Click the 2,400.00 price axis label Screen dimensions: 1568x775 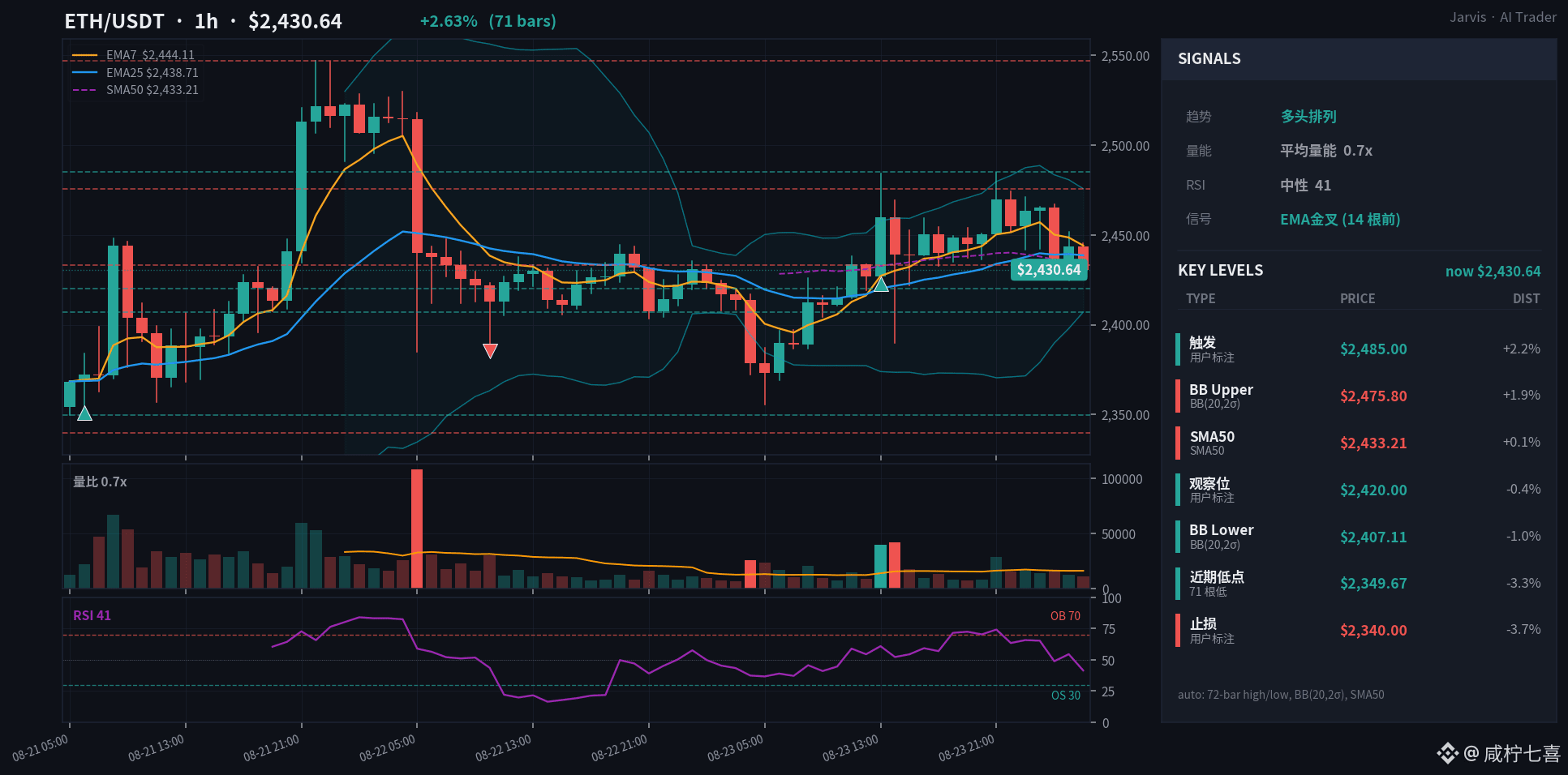point(1125,325)
